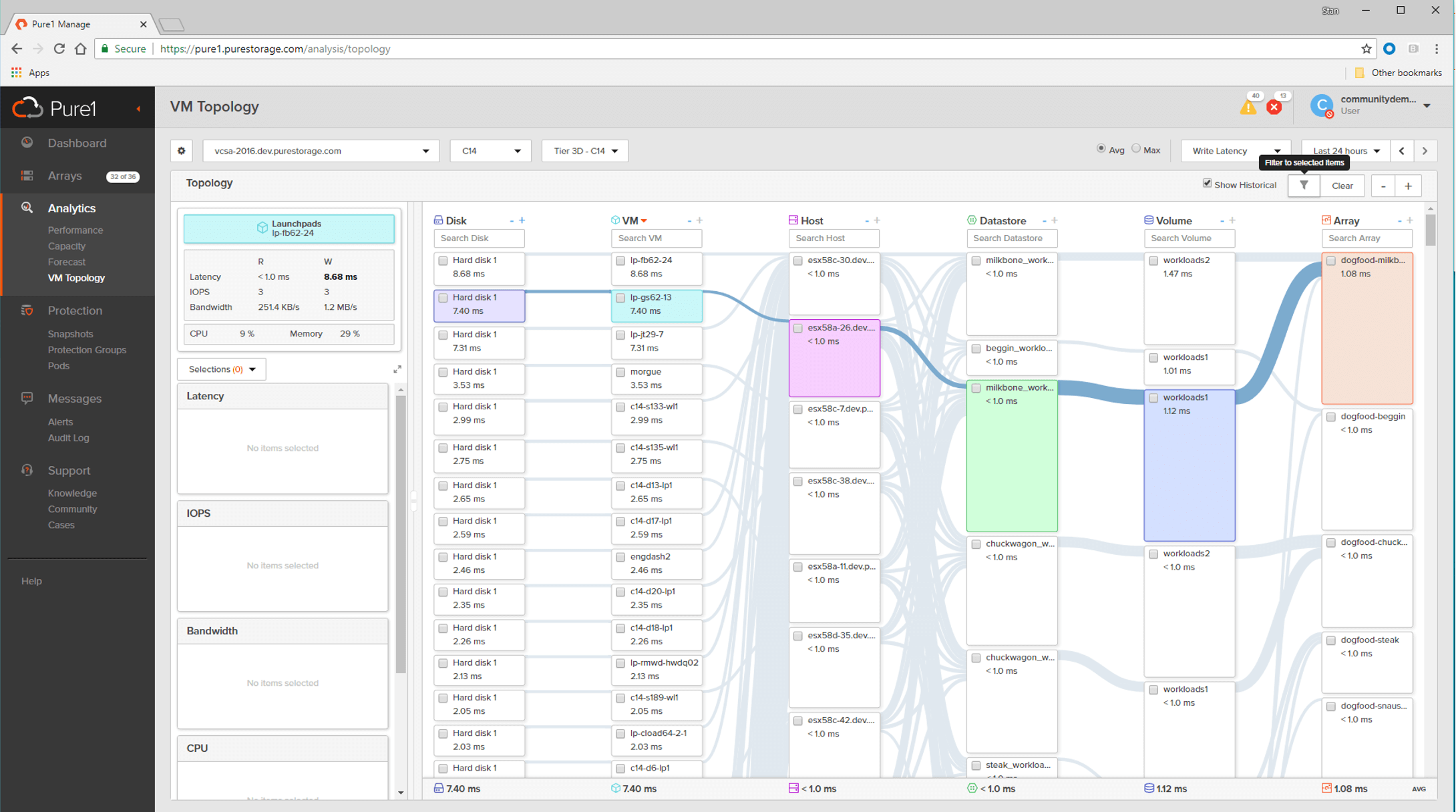Click the Analytics section icon in sidebar

[x=26, y=208]
